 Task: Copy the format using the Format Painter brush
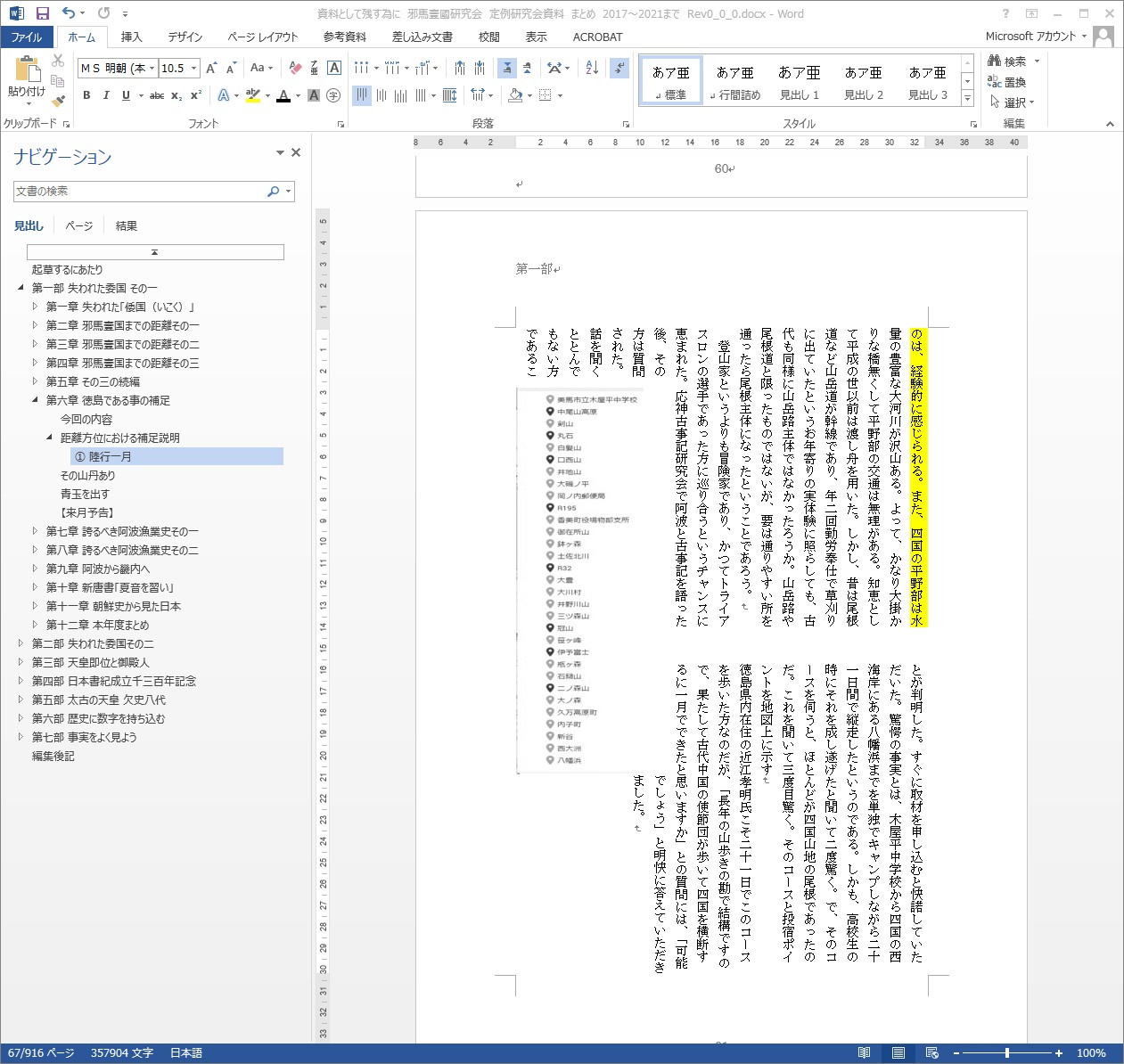pos(58,102)
